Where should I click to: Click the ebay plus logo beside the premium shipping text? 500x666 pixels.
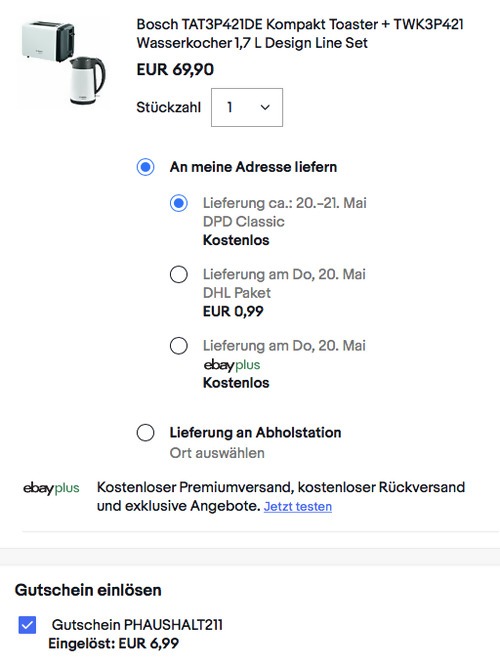point(51,488)
